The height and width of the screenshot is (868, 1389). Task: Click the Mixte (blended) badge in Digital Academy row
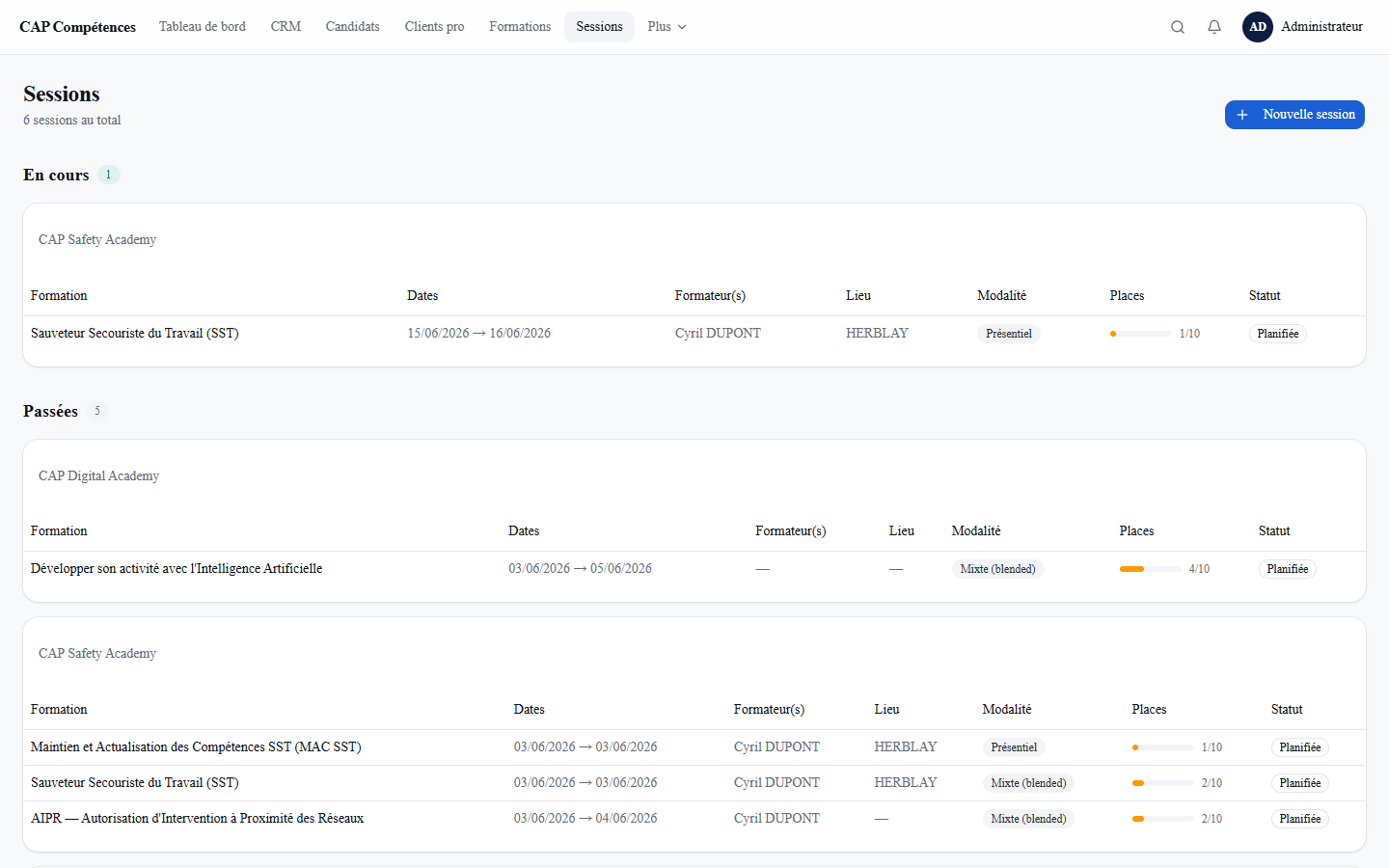[998, 569]
